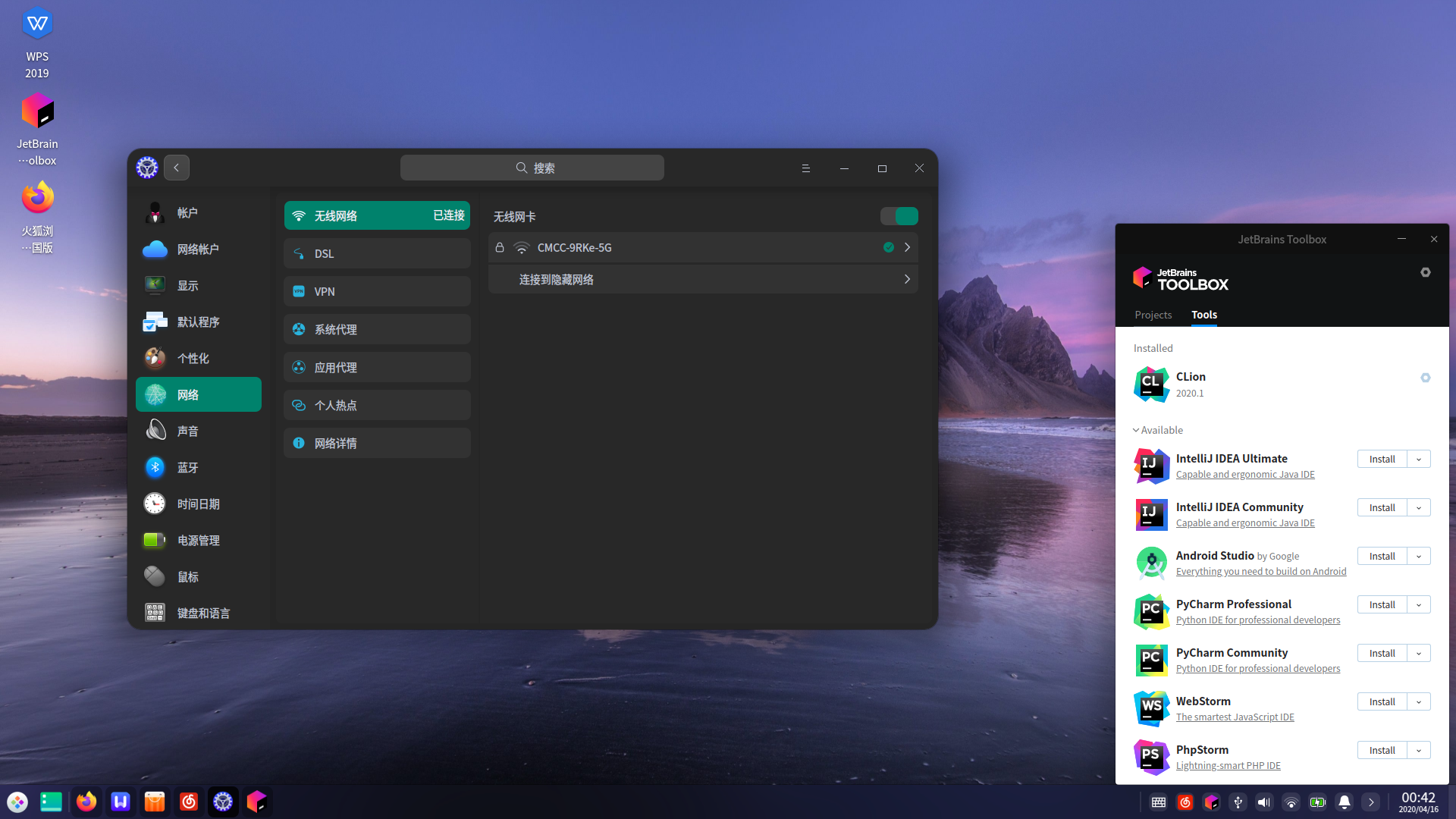The width and height of the screenshot is (1456, 819).
Task: Toggle the 无线网卡 wireless adapter switch
Action: 899,216
